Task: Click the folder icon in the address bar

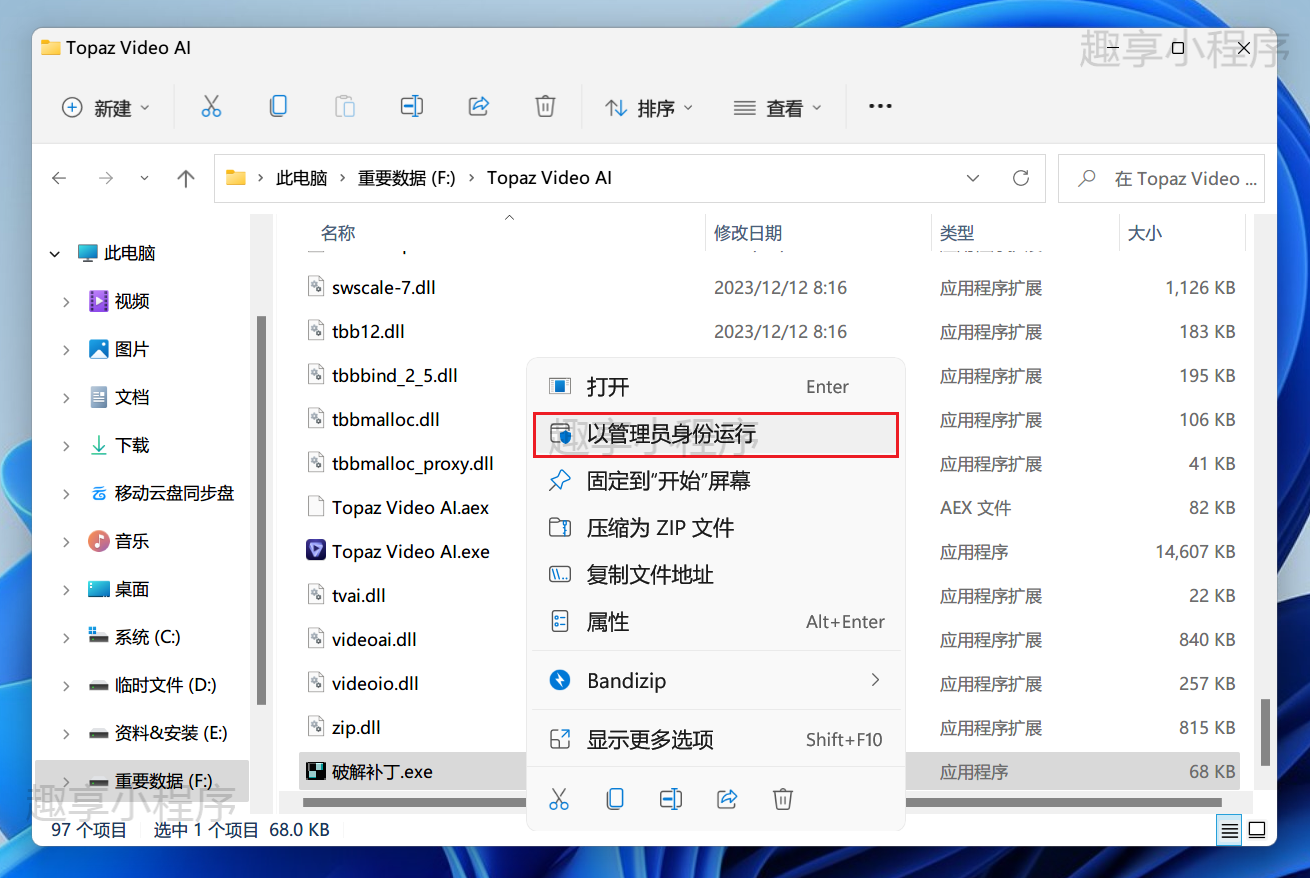Action: click(236, 178)
